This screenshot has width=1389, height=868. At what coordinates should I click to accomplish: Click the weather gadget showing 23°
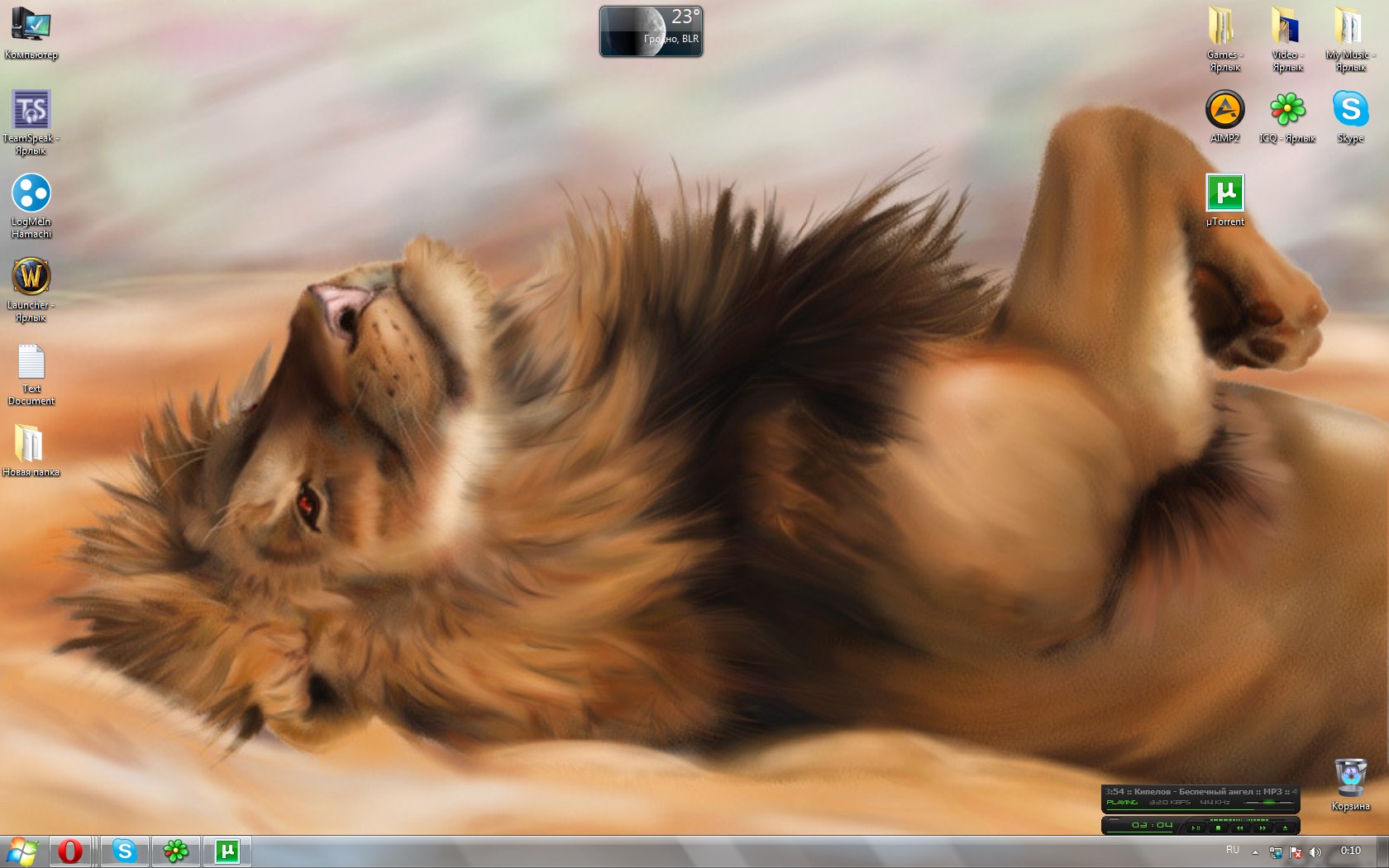[x=651, y=31]
